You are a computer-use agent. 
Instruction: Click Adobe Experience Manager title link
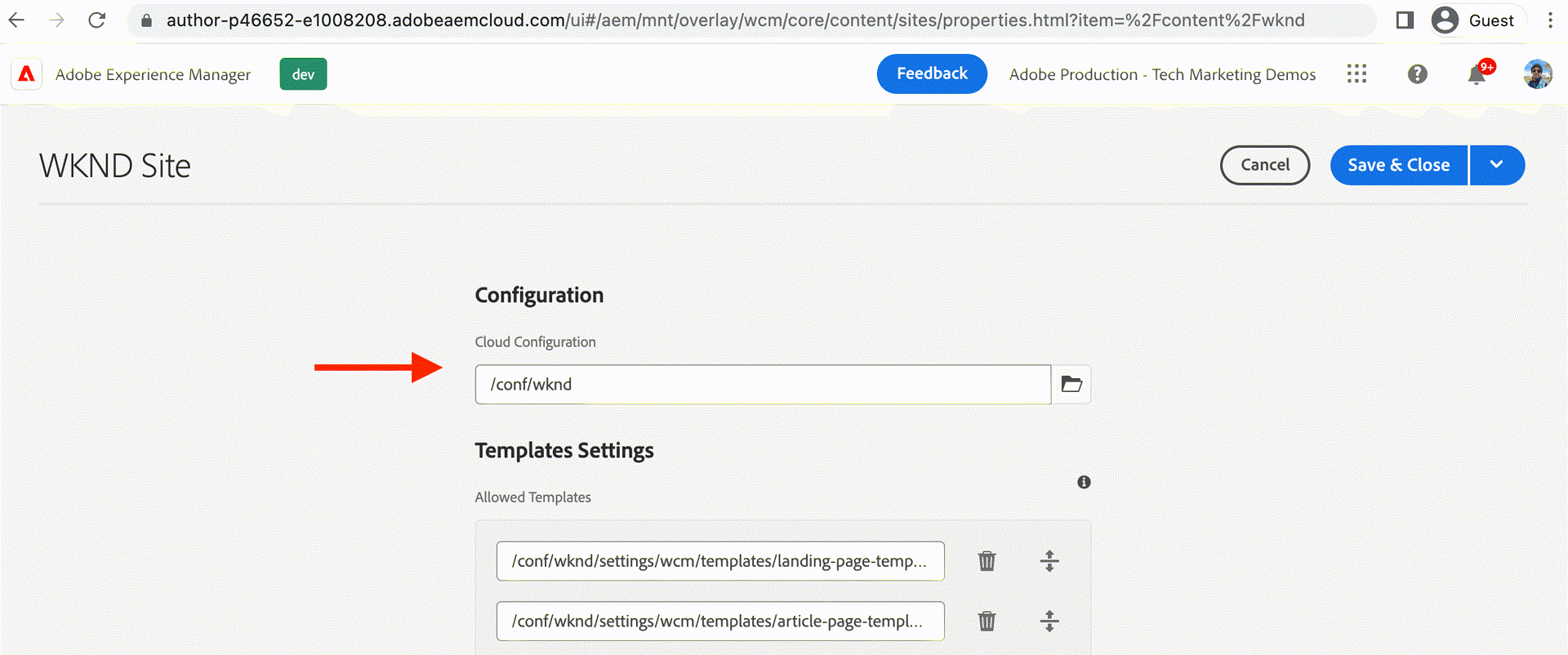(x=153, y=74)
